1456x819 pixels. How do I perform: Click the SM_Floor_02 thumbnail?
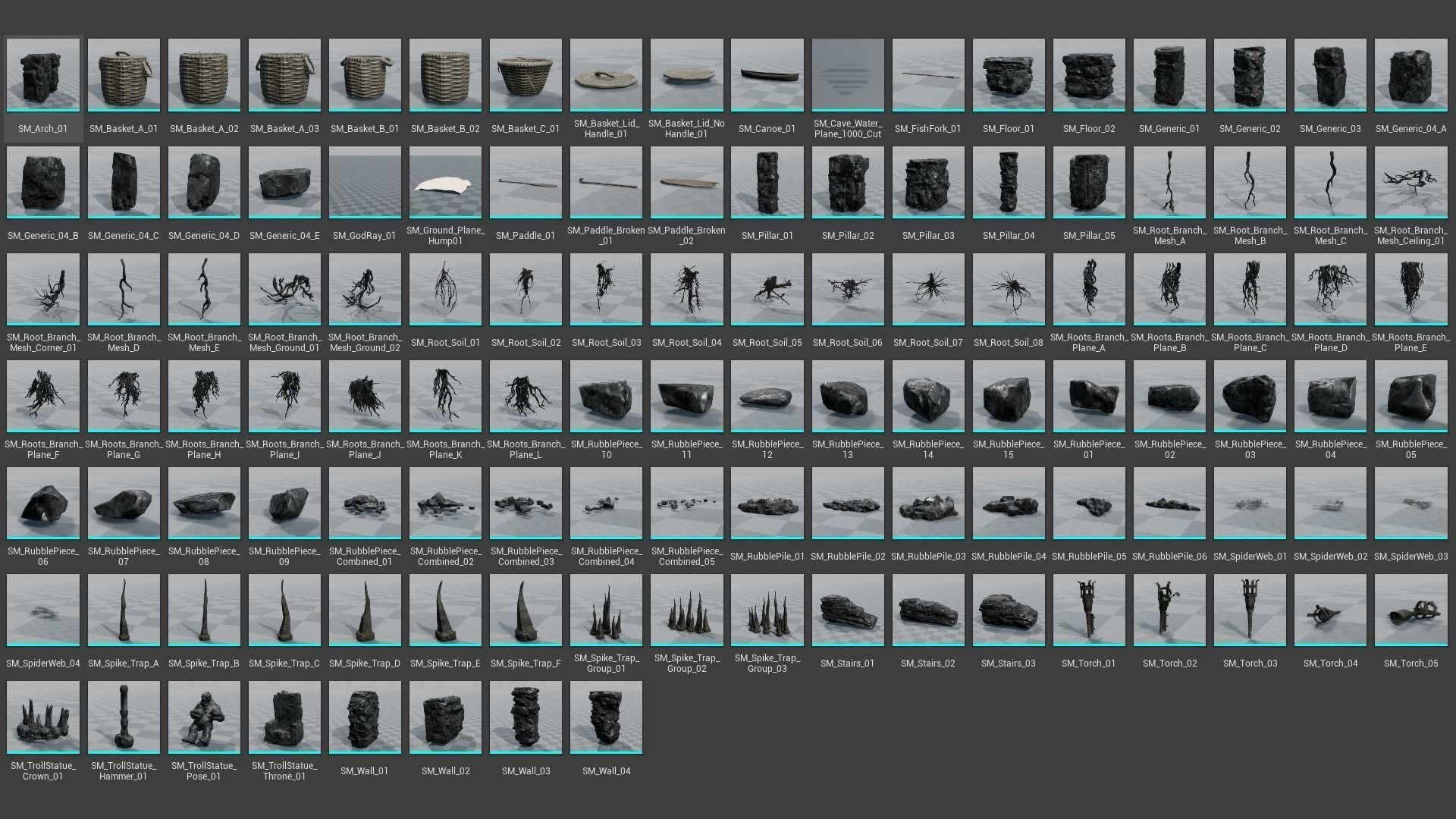pyautogui.click(x=1088, y=75)
